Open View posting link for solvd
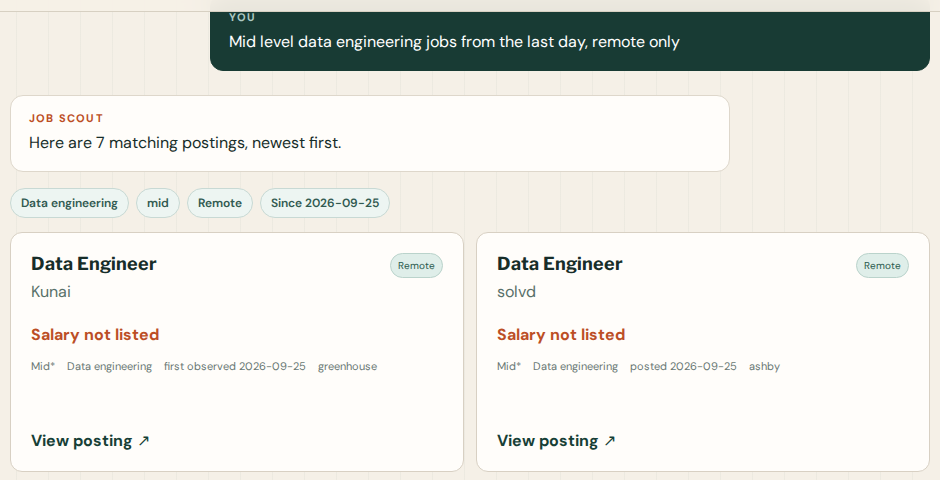This screenshot has width=940, height=480. pos(556,441)
